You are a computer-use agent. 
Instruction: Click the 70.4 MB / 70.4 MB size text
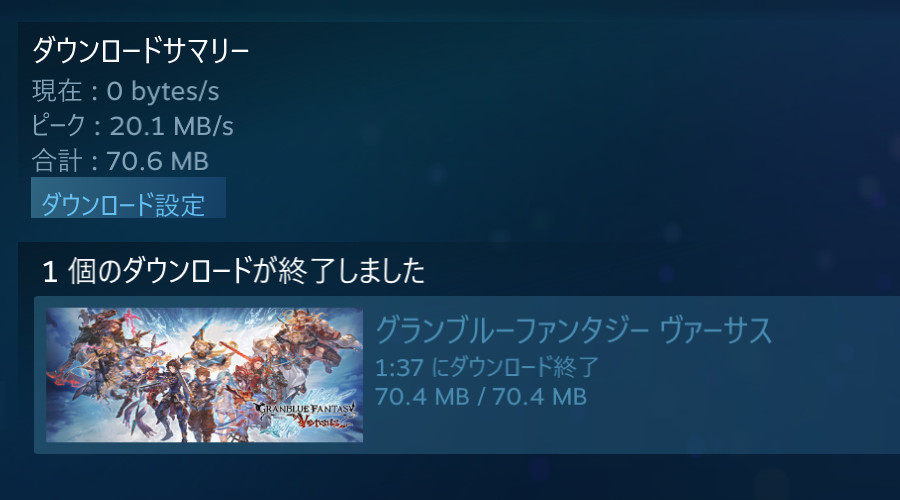click(x=481, y=397)
